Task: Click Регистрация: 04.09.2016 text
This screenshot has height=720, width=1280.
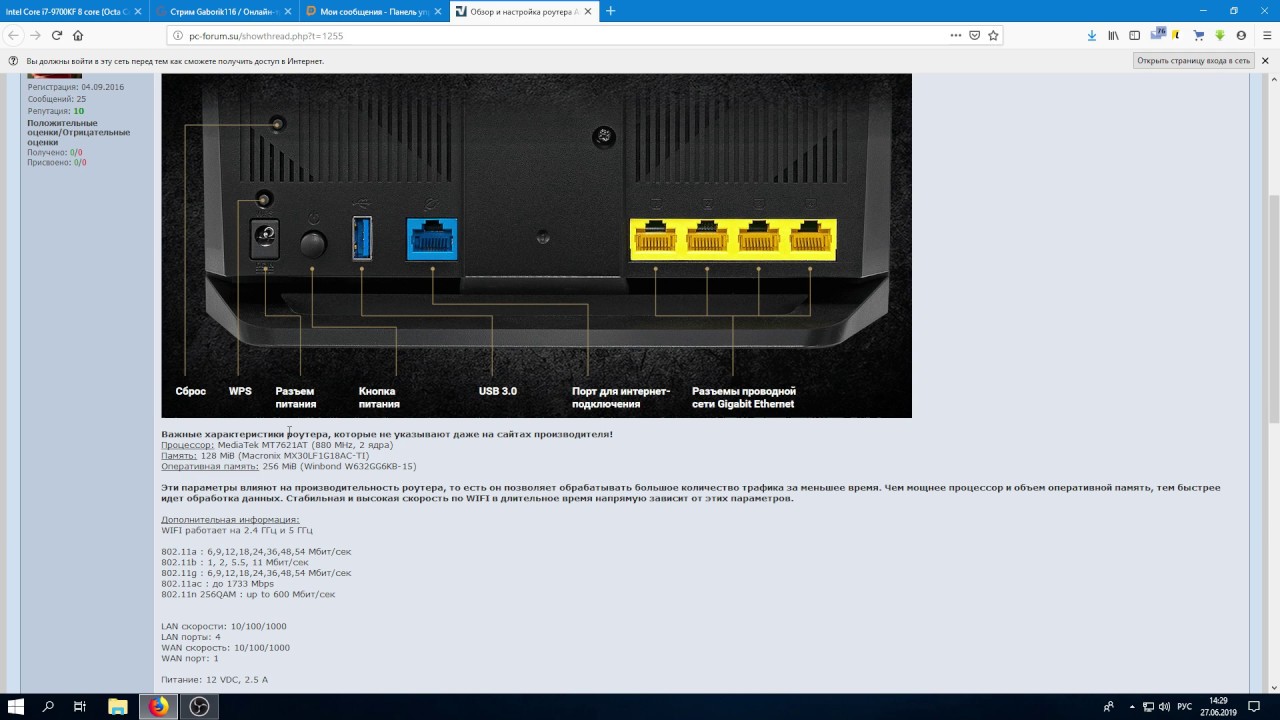Action: coord(76,87)
